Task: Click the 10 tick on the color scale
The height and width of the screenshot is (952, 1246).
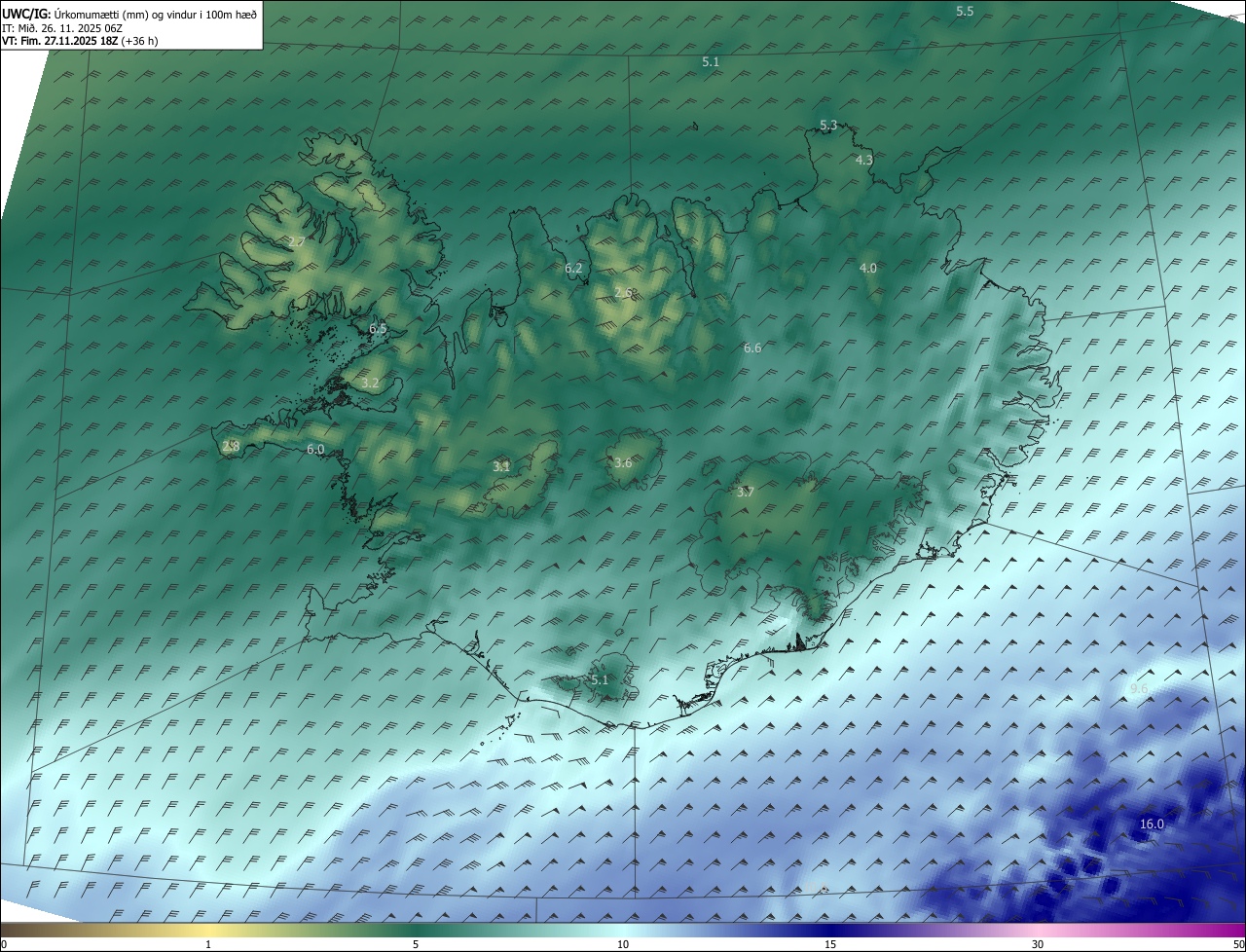Action: pos(623,944)
